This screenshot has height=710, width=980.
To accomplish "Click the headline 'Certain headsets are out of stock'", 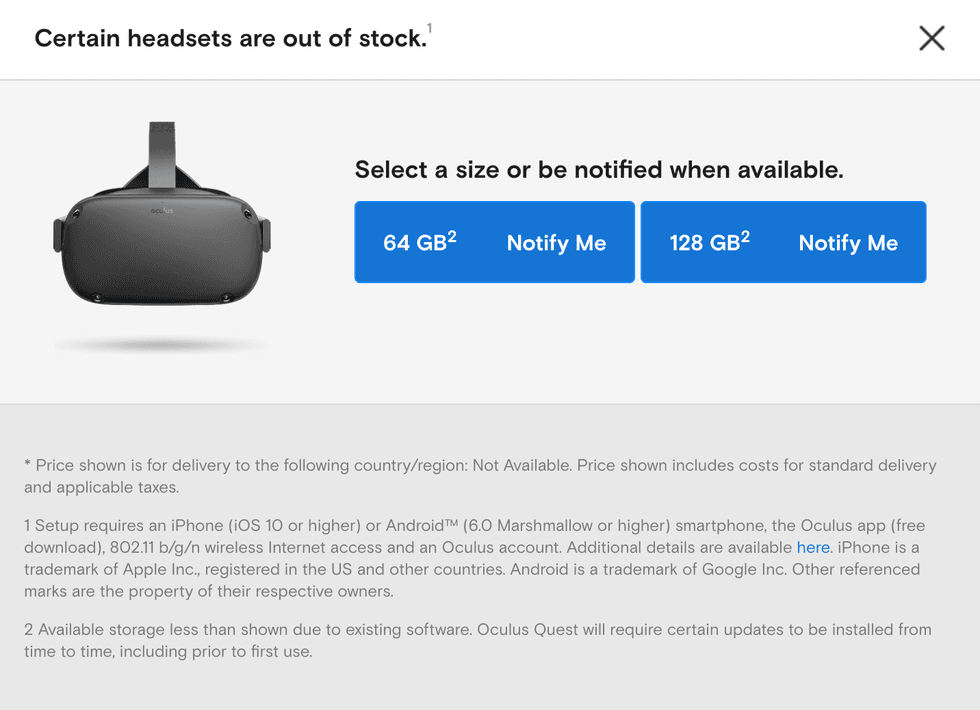I will (x=230, y=38).
